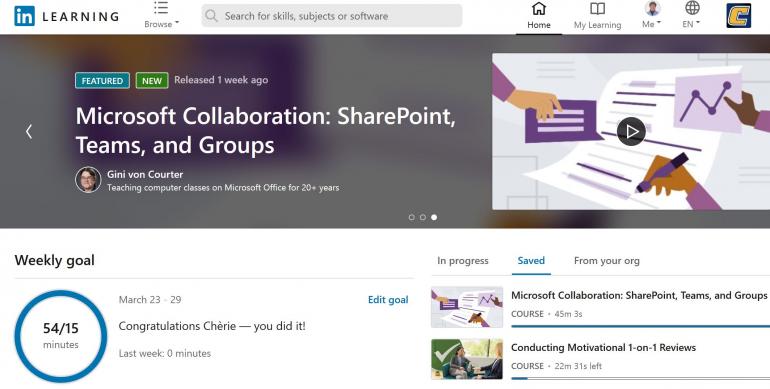Go to Home via house icon

539,9
